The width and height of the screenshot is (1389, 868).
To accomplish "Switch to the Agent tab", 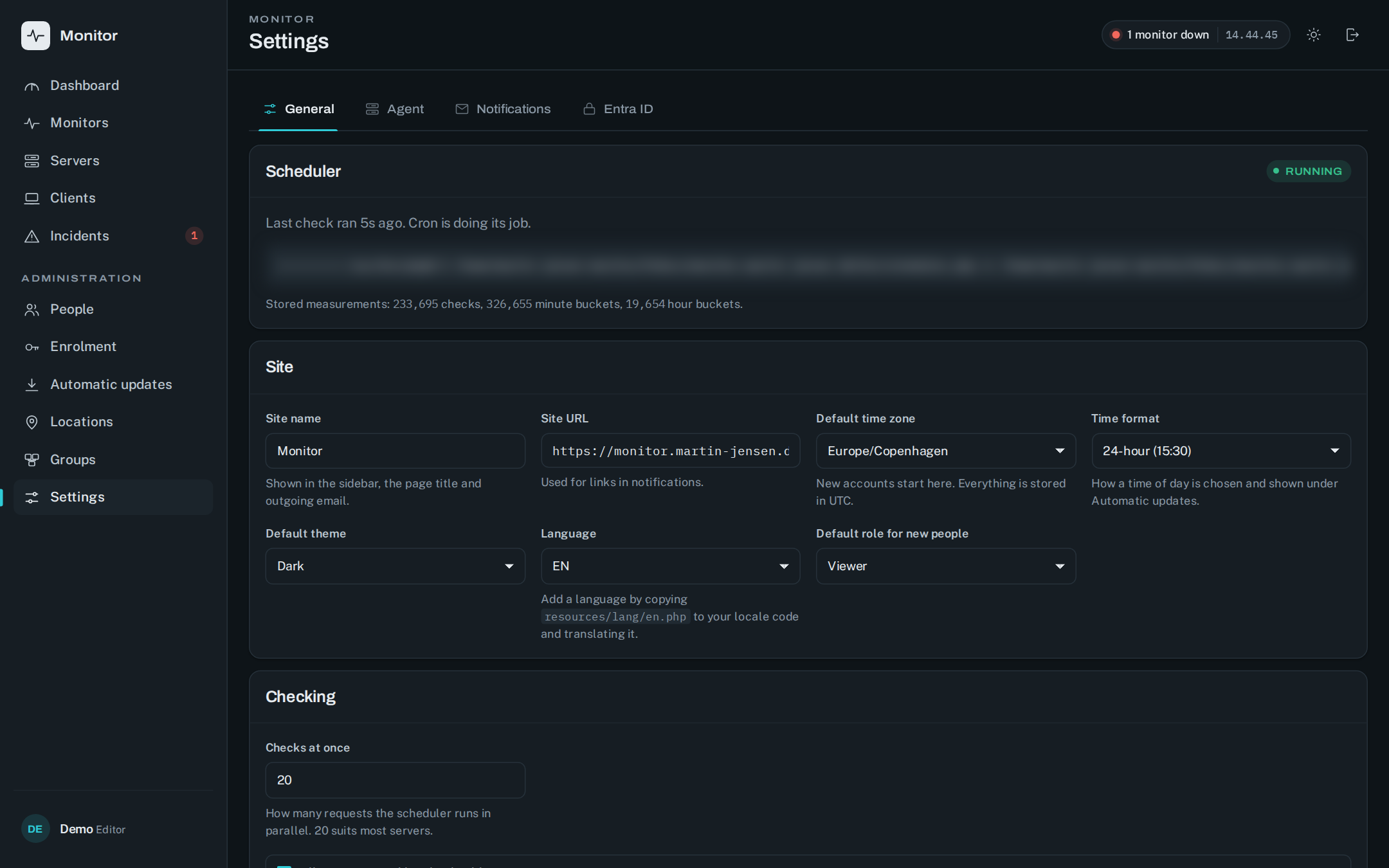I will tap(394, 109).
